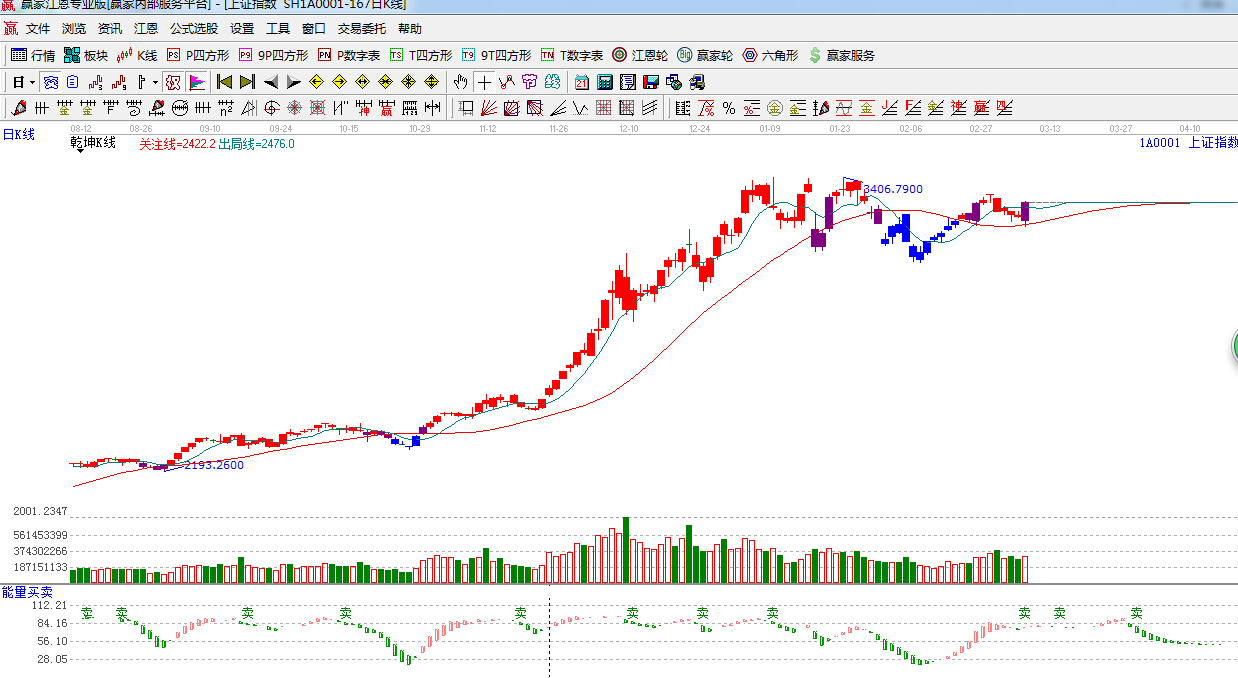Jump to first bar with skip-to-start arrow
The image size is (1238, 678).
pos(224,82)
